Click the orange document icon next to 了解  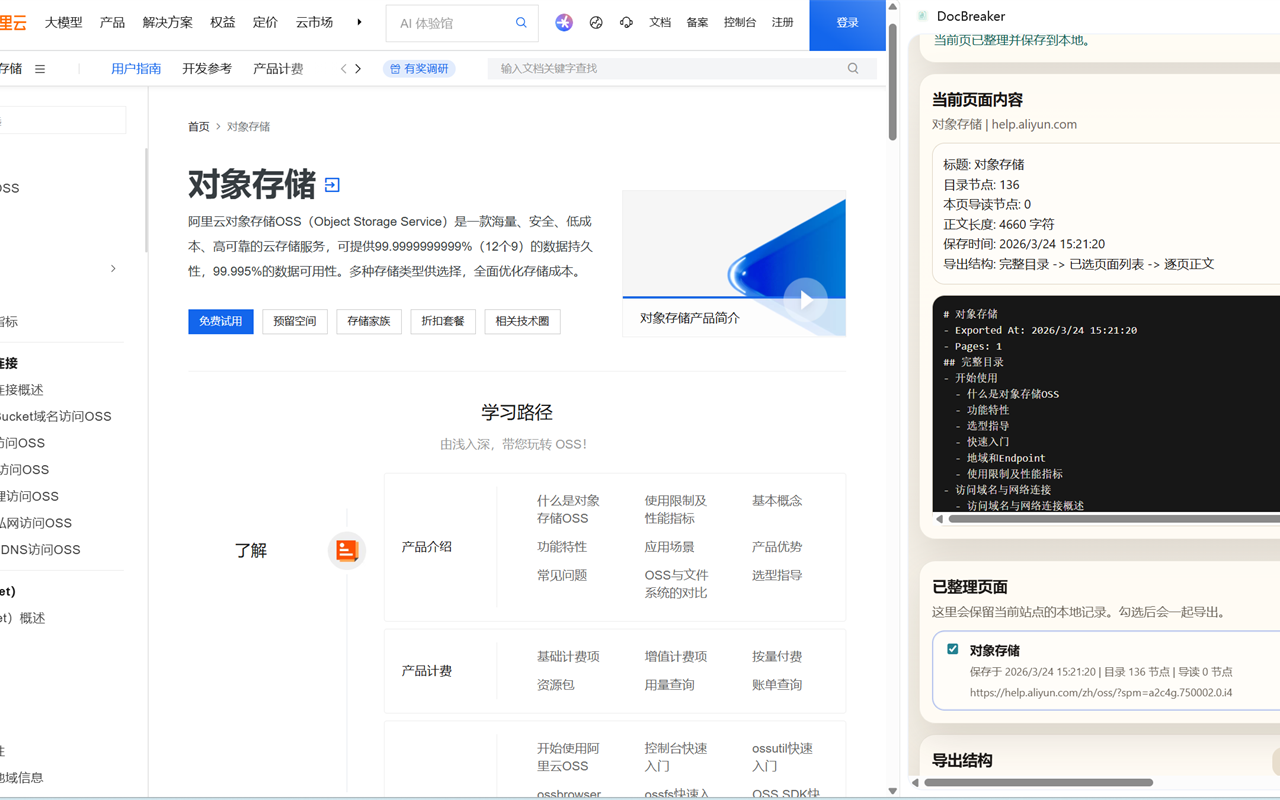click(x=346, y=551)
